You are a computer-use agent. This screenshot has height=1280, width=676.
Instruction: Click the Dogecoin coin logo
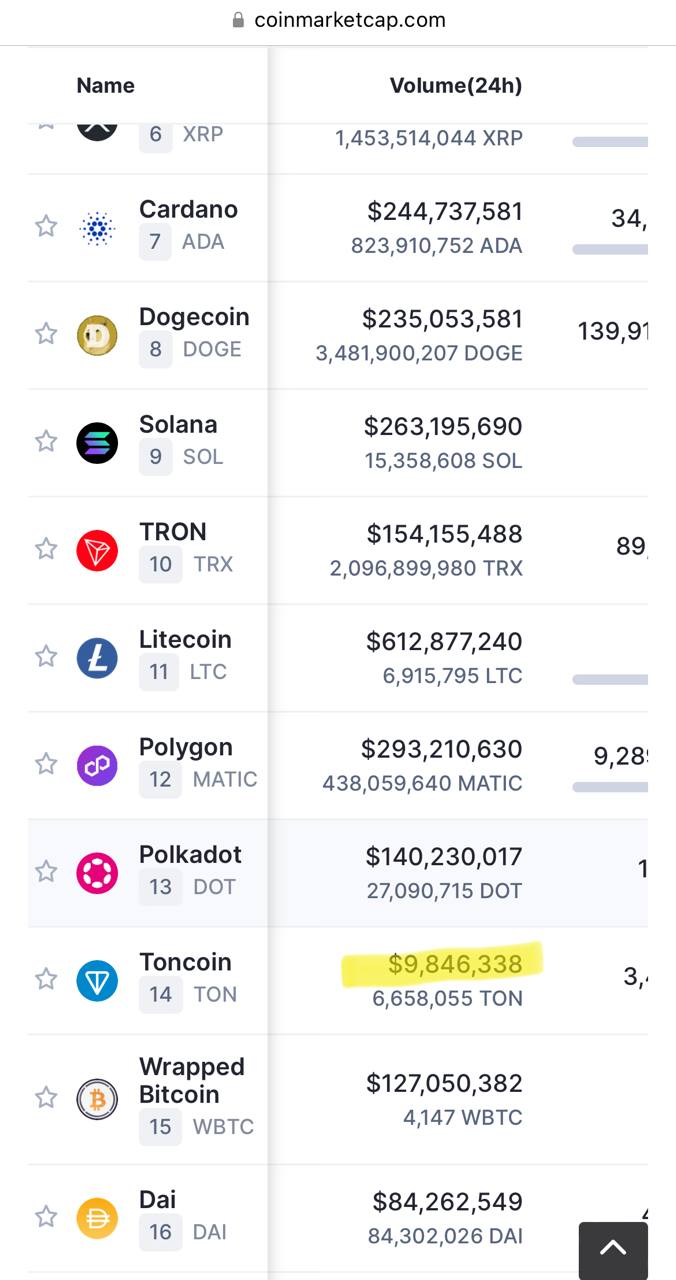(97, 335)
